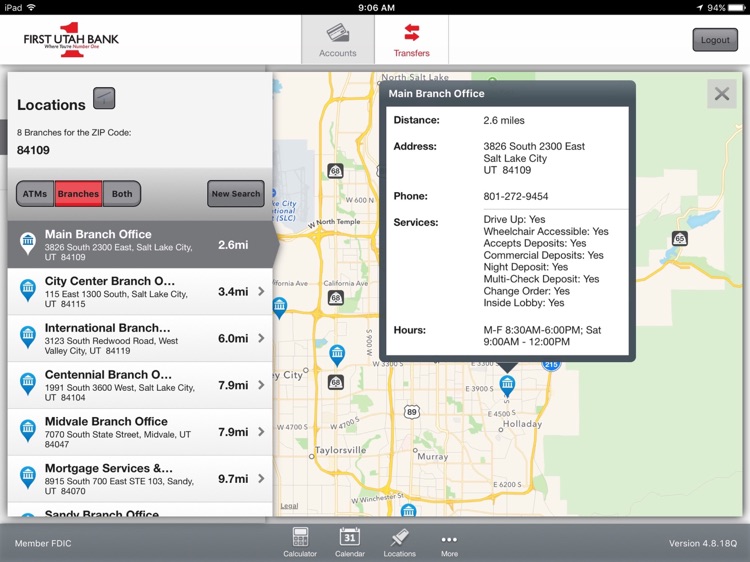Click Midvale Branch Office row name
The image size is (750, 562).
tap(106, 421)
